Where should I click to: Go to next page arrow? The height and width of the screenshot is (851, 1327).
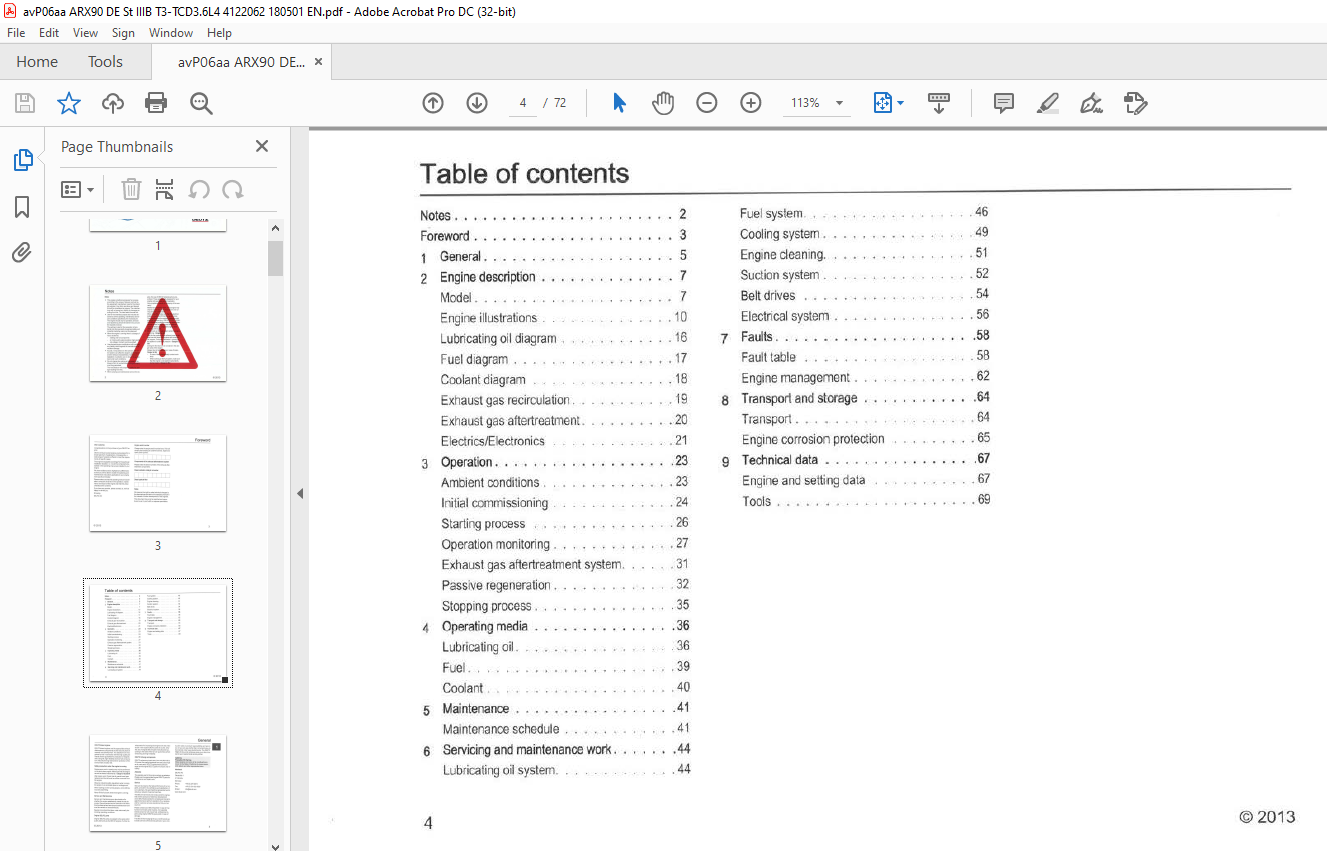[477, 103]
